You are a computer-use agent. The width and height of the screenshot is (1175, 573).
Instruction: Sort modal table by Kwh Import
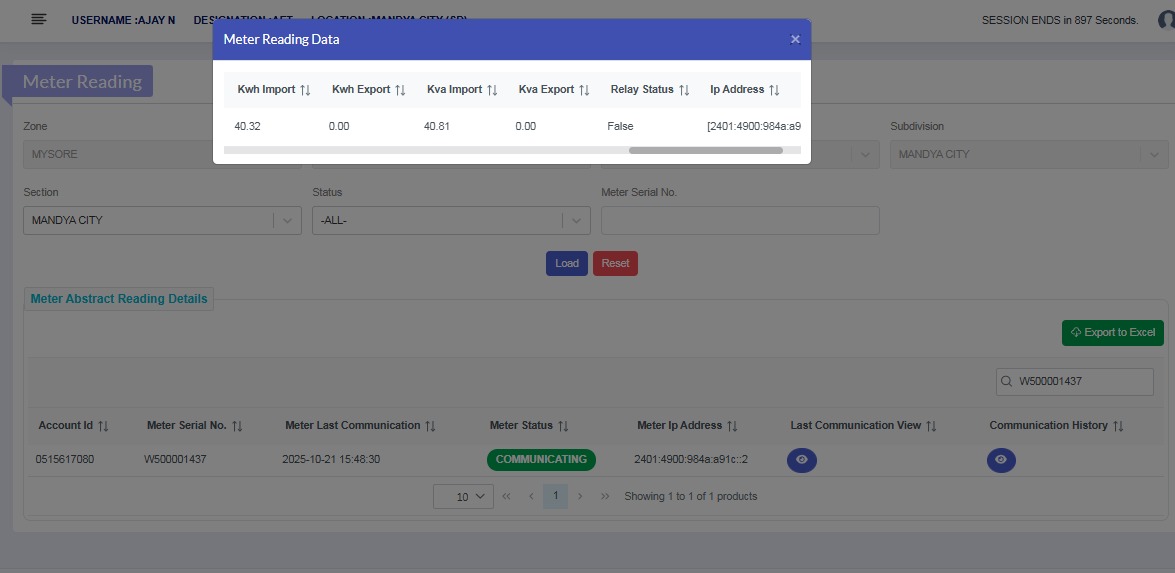(305, 90)
